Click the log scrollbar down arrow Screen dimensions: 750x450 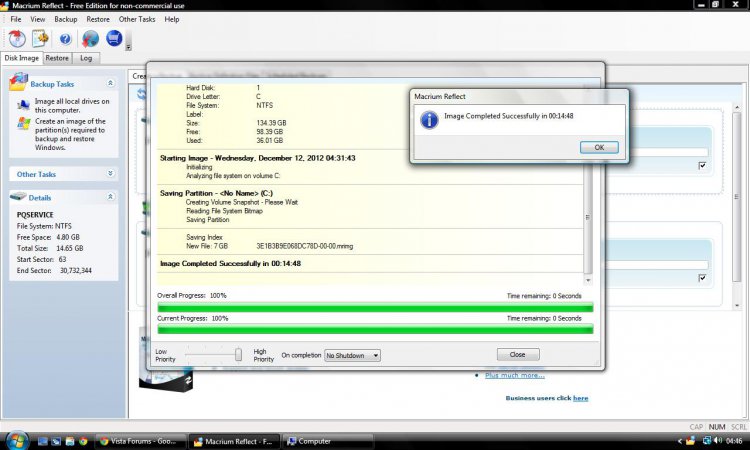(588, 281)
